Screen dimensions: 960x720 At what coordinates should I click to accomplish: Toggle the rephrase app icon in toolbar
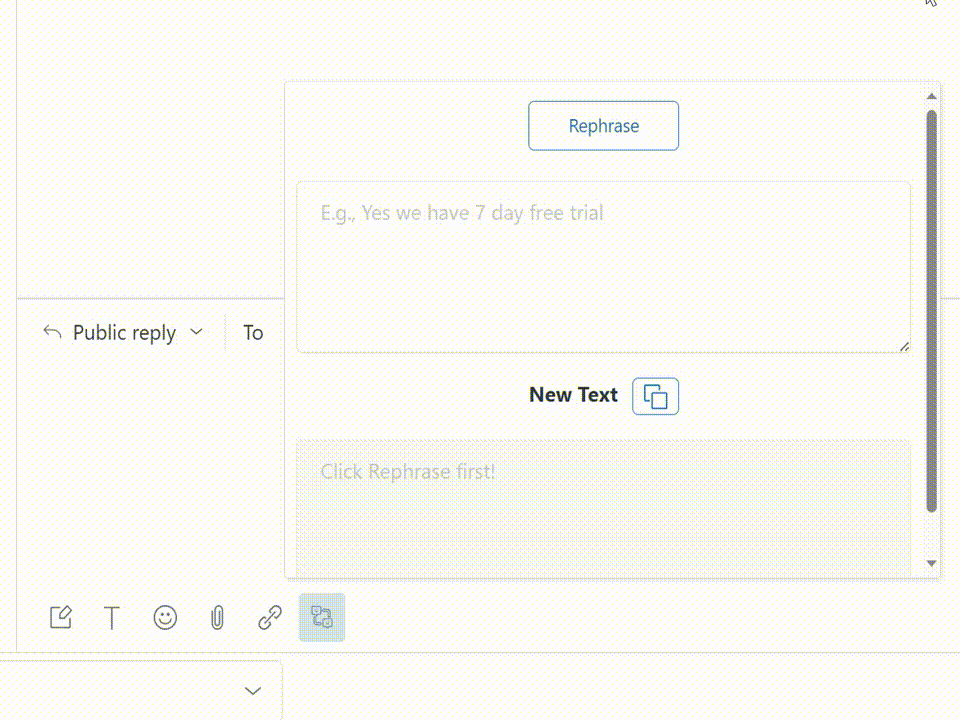322,617
